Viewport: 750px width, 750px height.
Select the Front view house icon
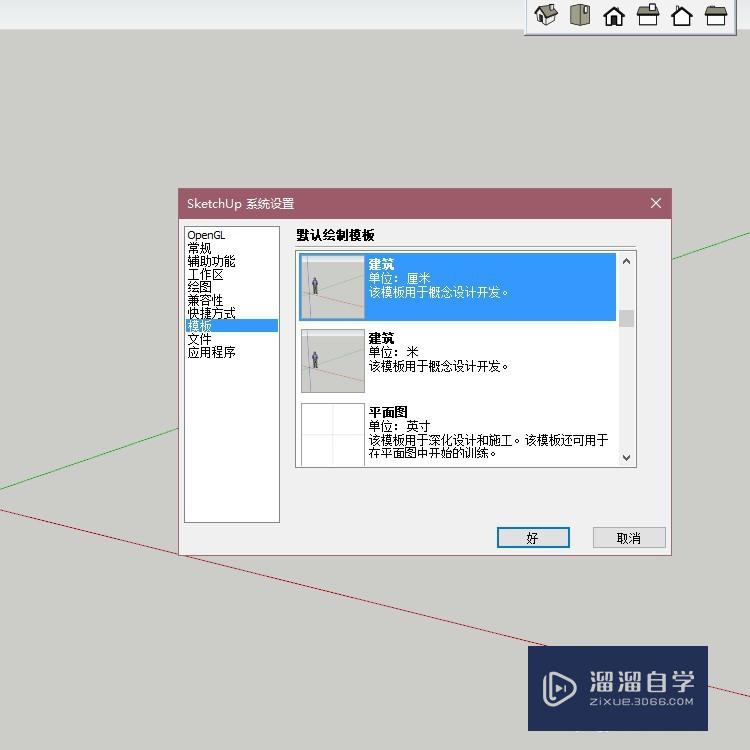pos(614,15)
